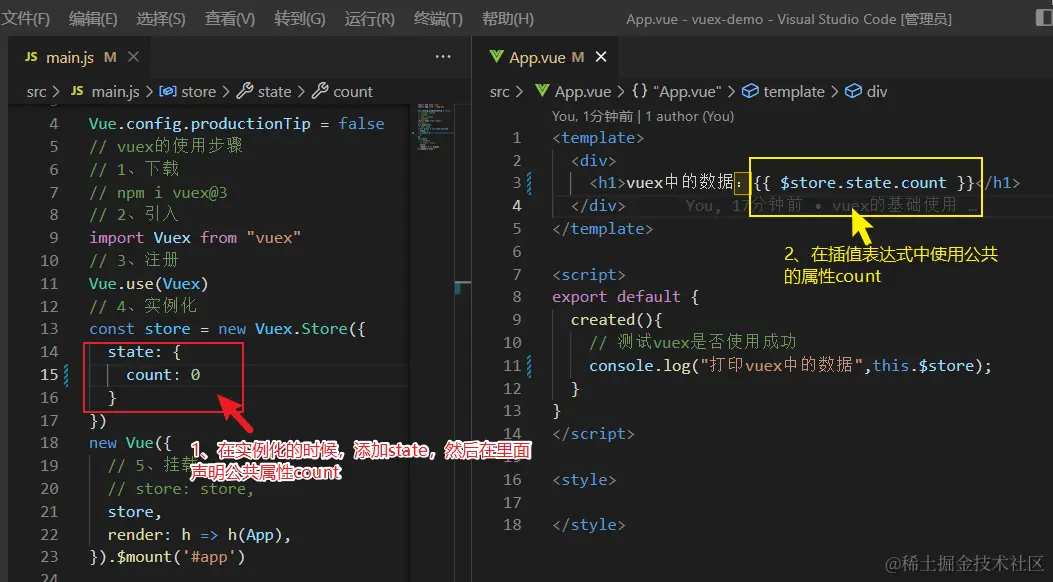Click the 'created(){' line

[616, 320]
